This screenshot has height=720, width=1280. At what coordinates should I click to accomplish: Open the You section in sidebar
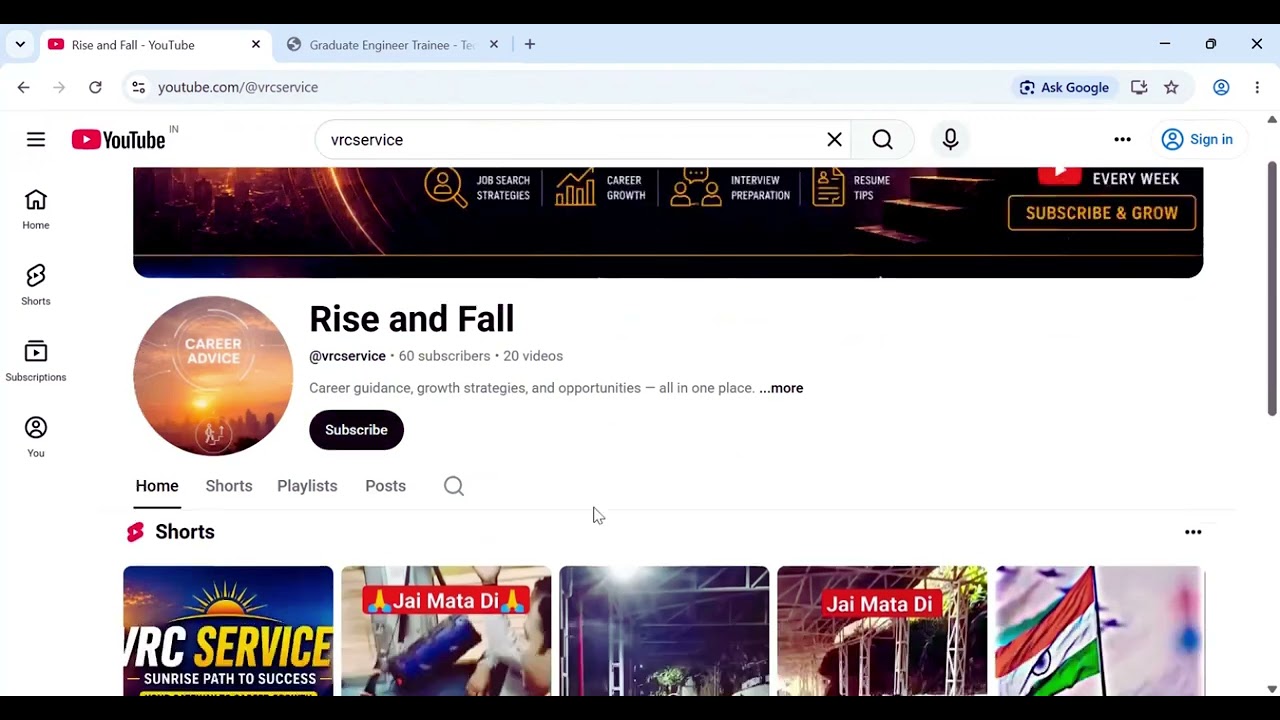(36, 438)
